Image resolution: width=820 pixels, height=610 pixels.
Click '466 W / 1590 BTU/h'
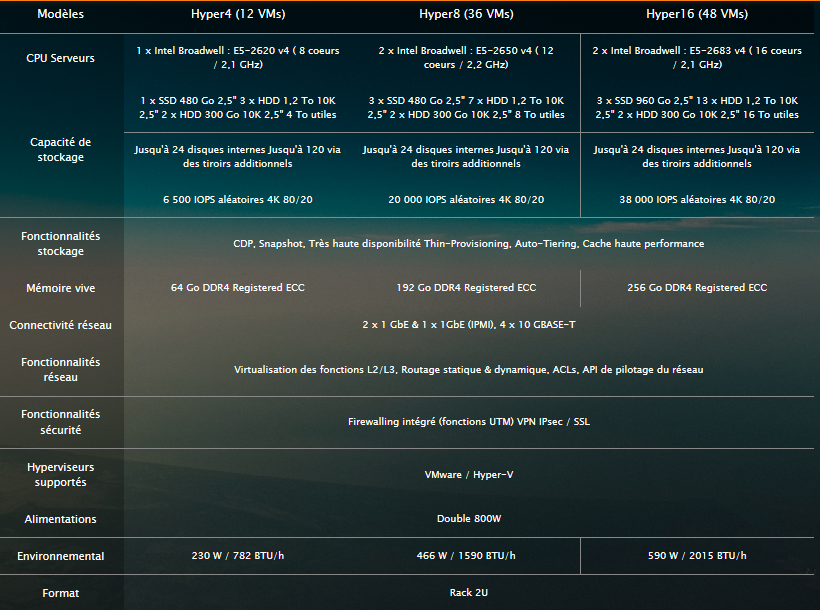[x=466, y=556]
